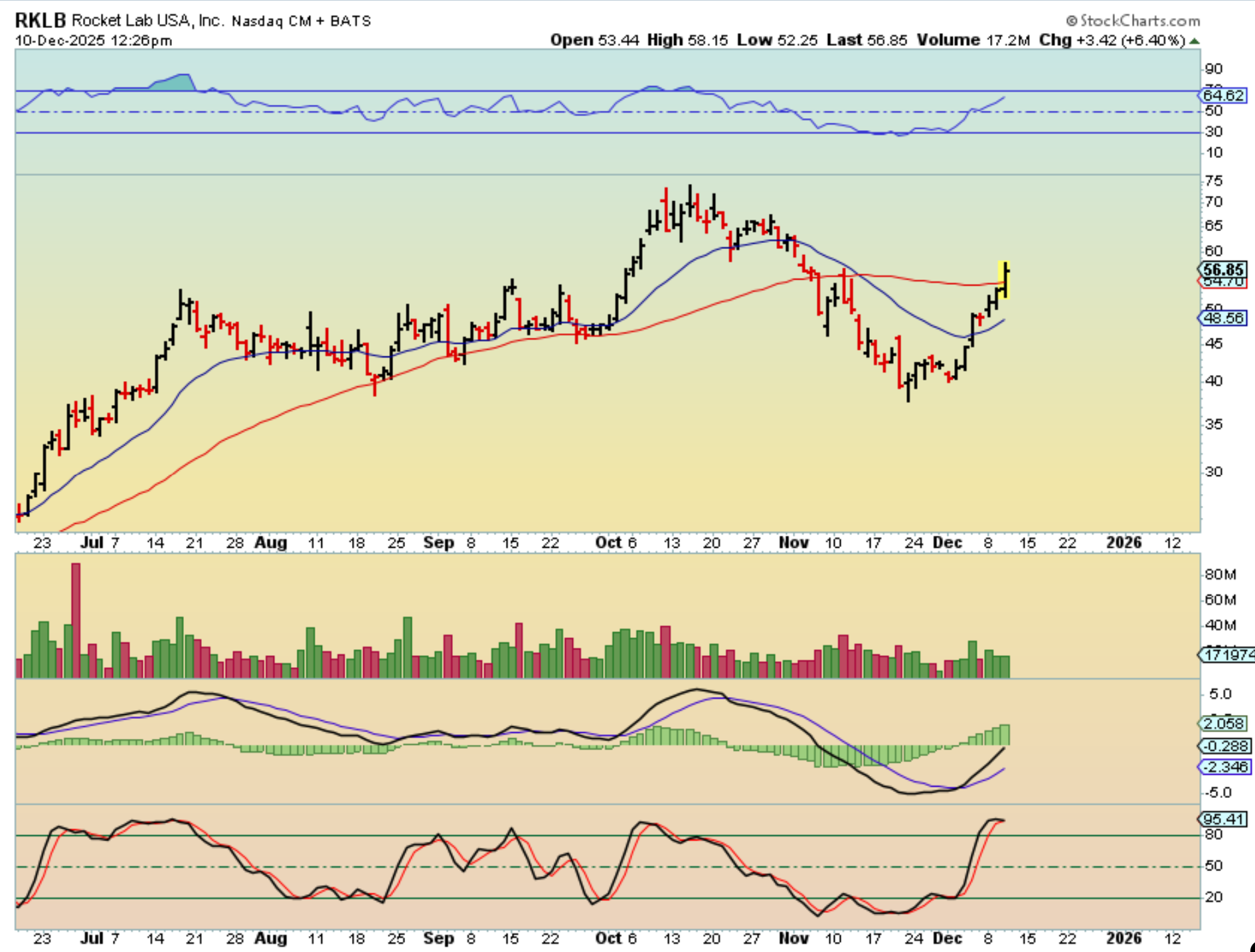
Task: Click the tallest red volume bar
Action: click(76, 620)
